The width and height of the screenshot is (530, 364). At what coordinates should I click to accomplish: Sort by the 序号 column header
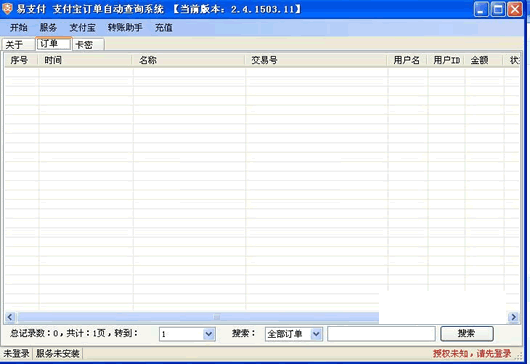22,60
